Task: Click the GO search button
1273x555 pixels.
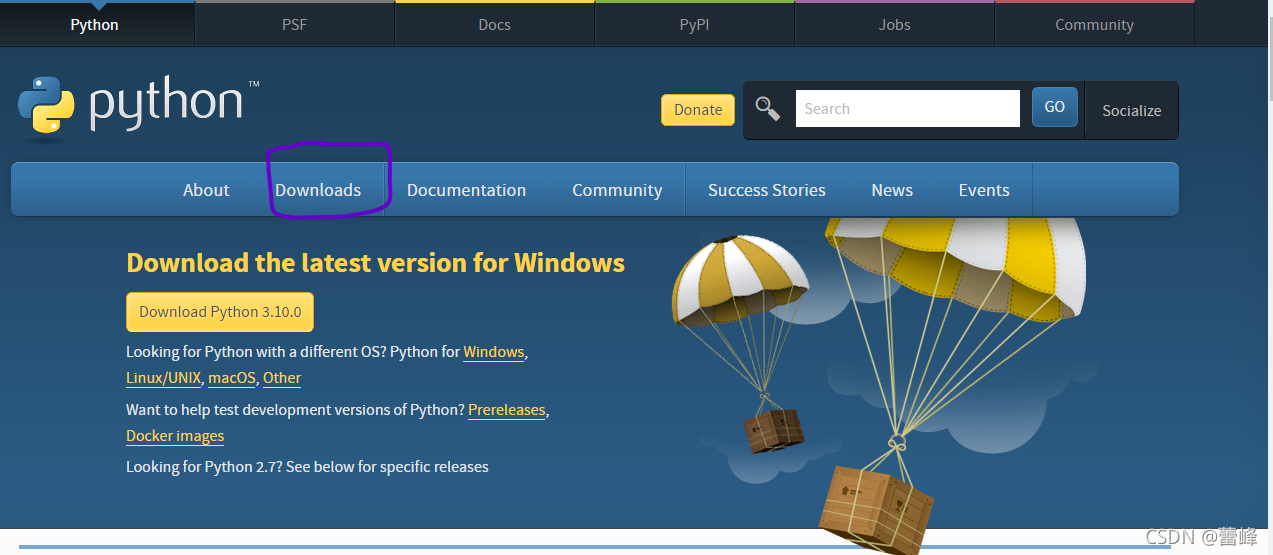Action: click(x=1055, y=107)
